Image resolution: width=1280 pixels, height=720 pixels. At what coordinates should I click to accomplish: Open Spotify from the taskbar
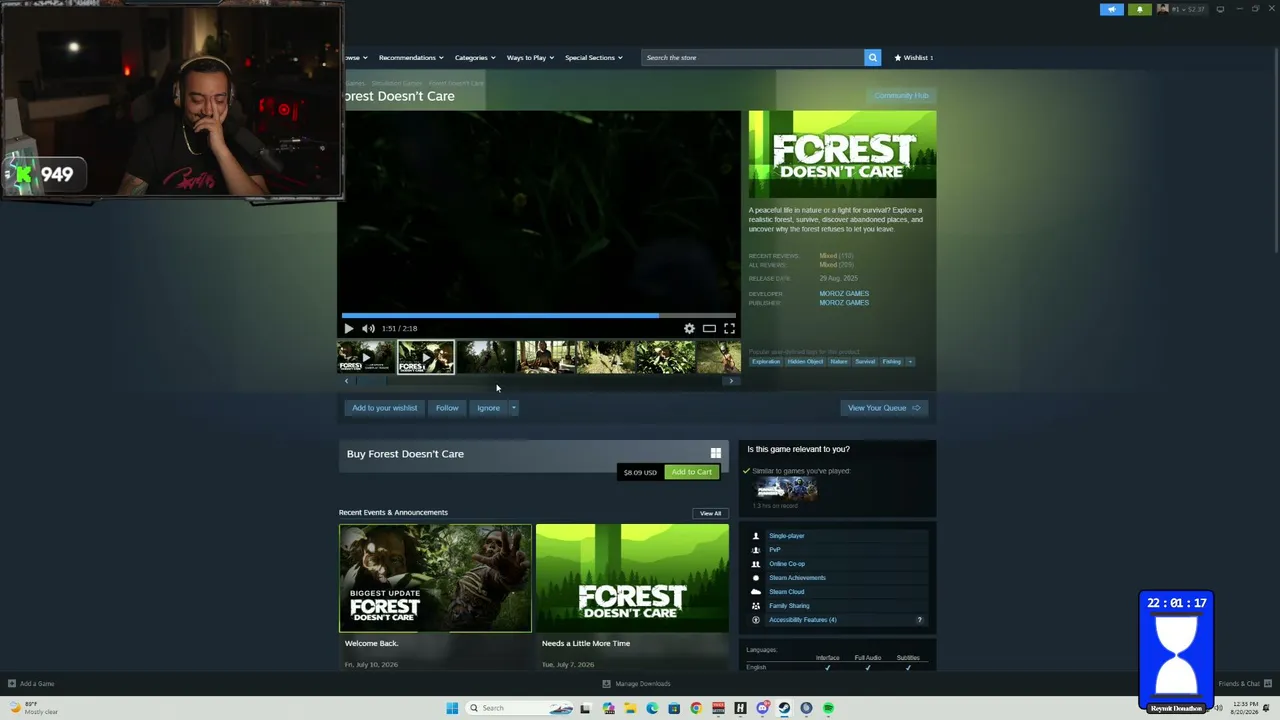828,708
